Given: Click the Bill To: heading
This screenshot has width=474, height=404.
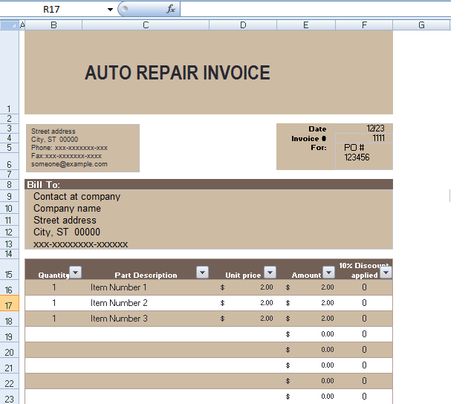Looking at the screenshot, I should [x=43, y=185].
